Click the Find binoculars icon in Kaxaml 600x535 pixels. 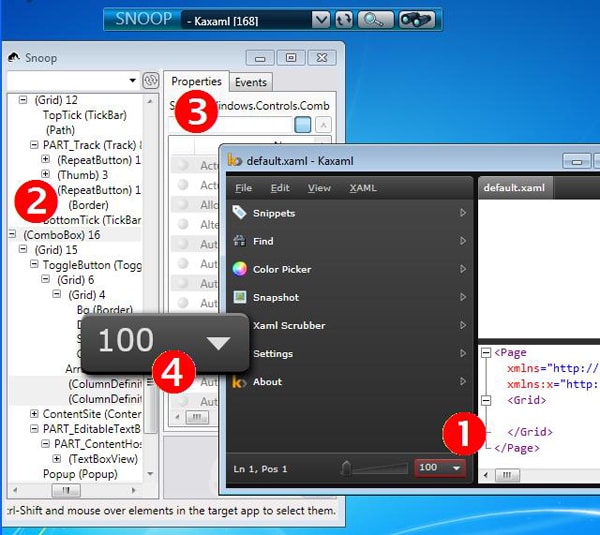240,241
